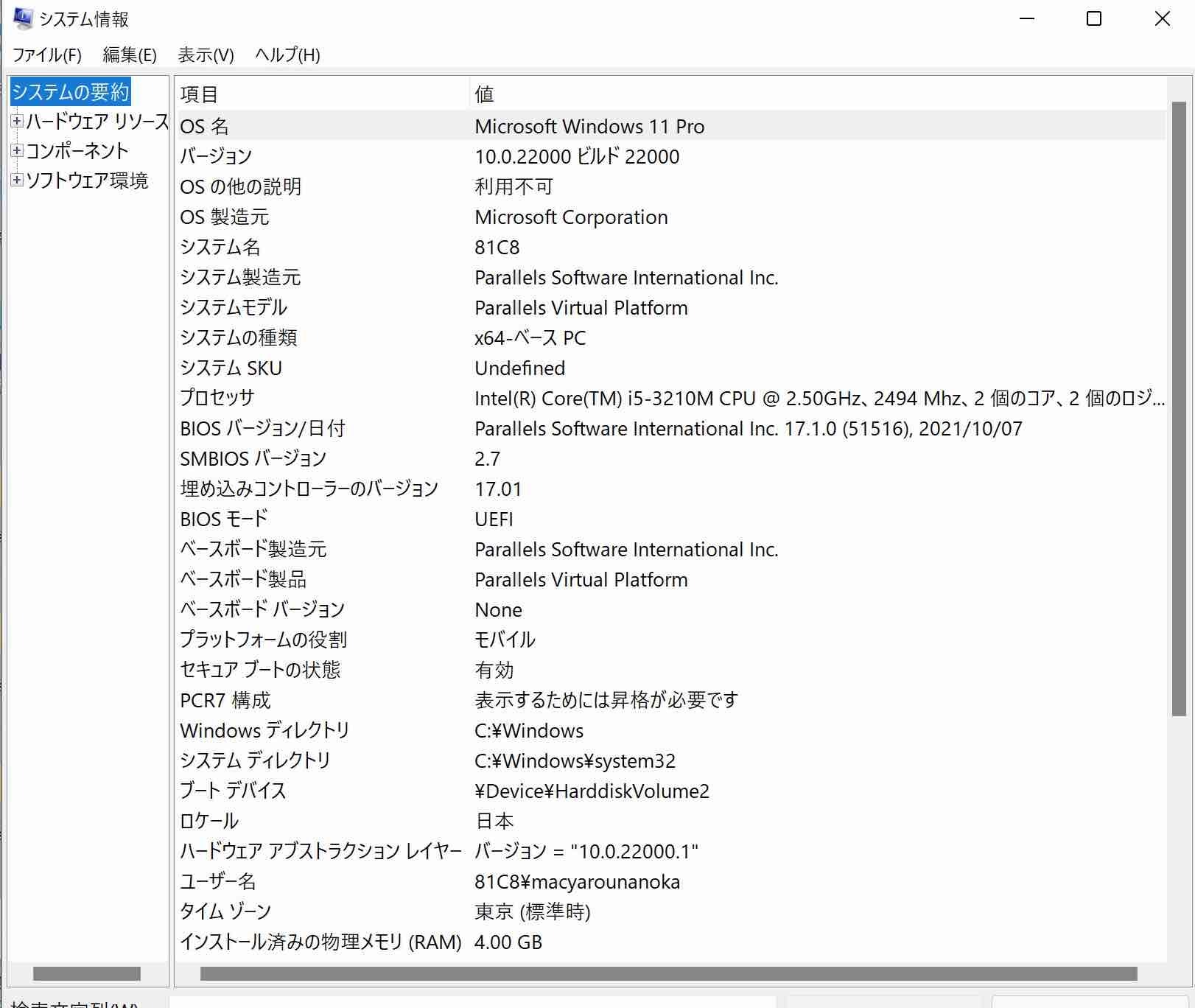The width and height of the screenshot is (1195, 1008).
Task: Select ベースボード バージョン row
Action: [x=671, y=609]
